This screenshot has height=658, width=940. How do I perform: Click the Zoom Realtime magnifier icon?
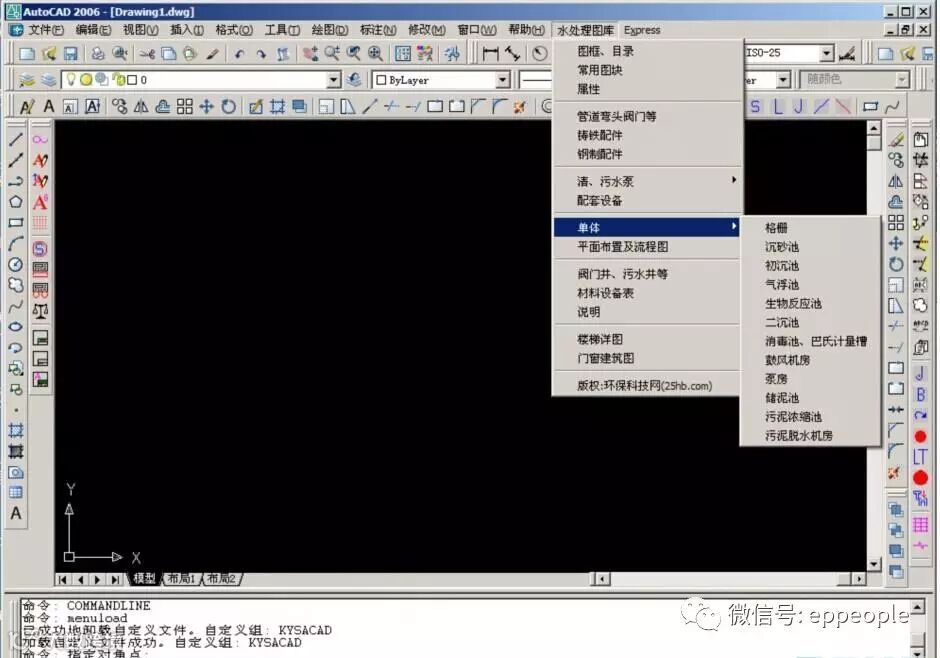click(332, 54)
